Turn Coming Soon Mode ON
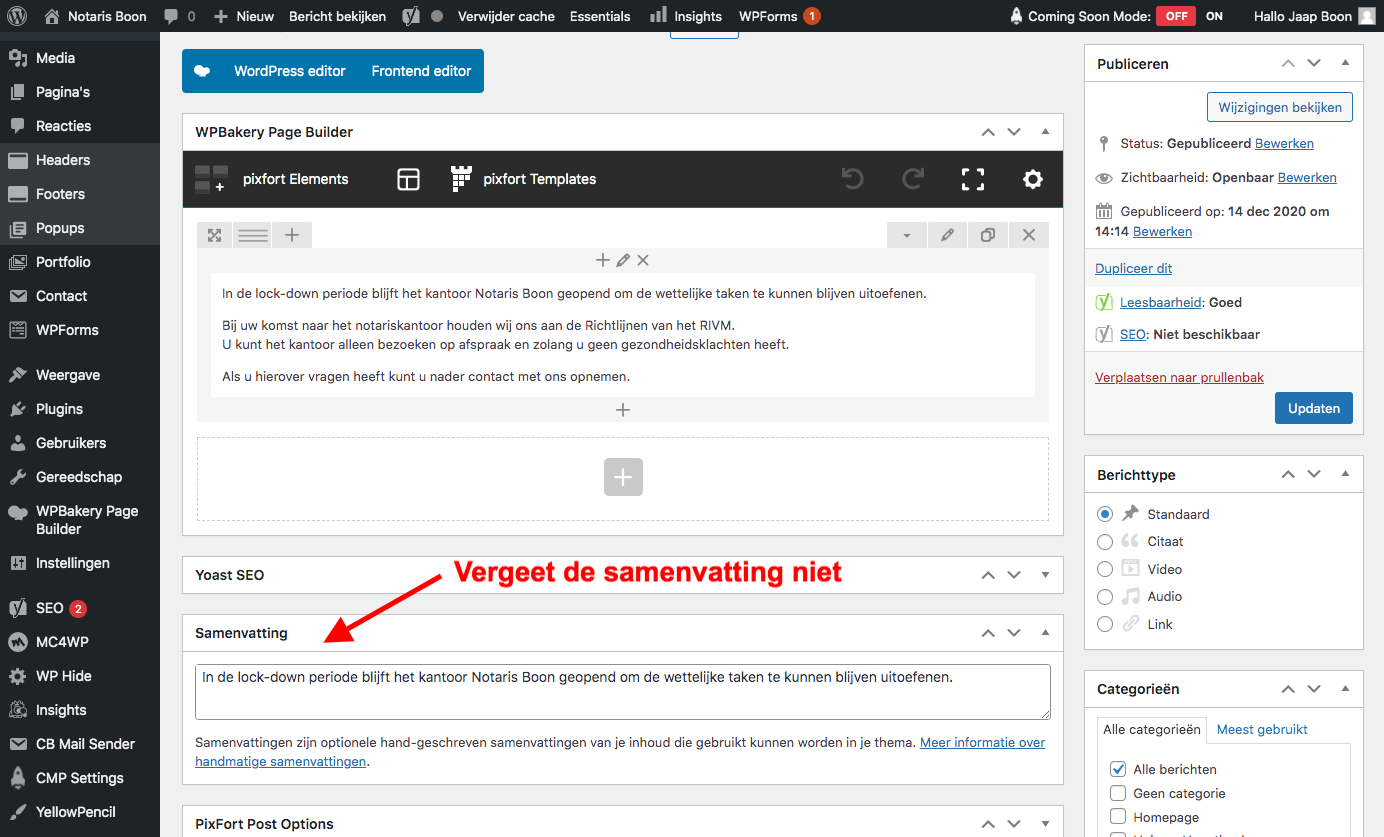Screen dimensions: 1384x837 (1214, 16)
